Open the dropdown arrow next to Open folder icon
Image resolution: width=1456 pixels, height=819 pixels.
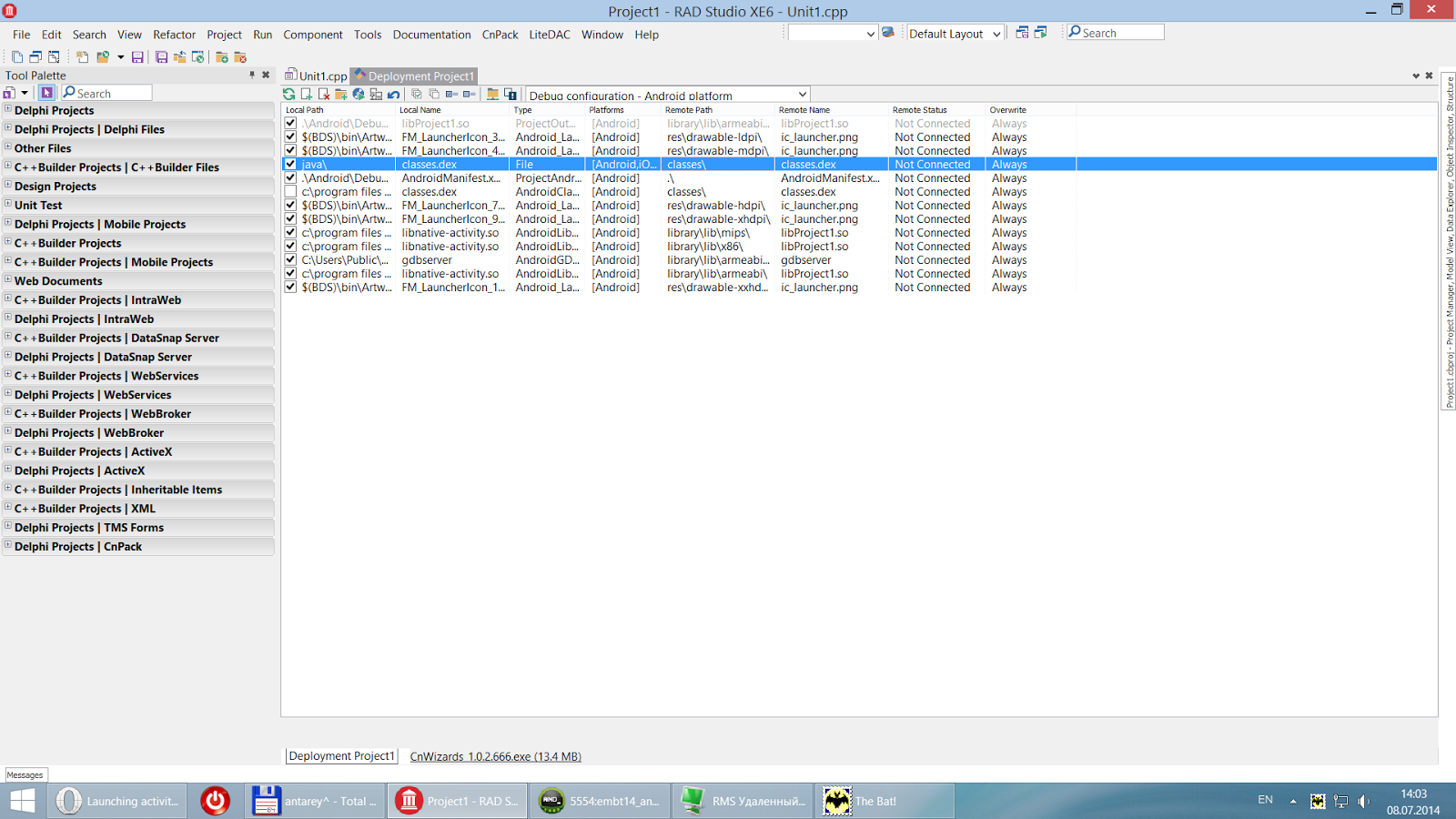(120, 57)
